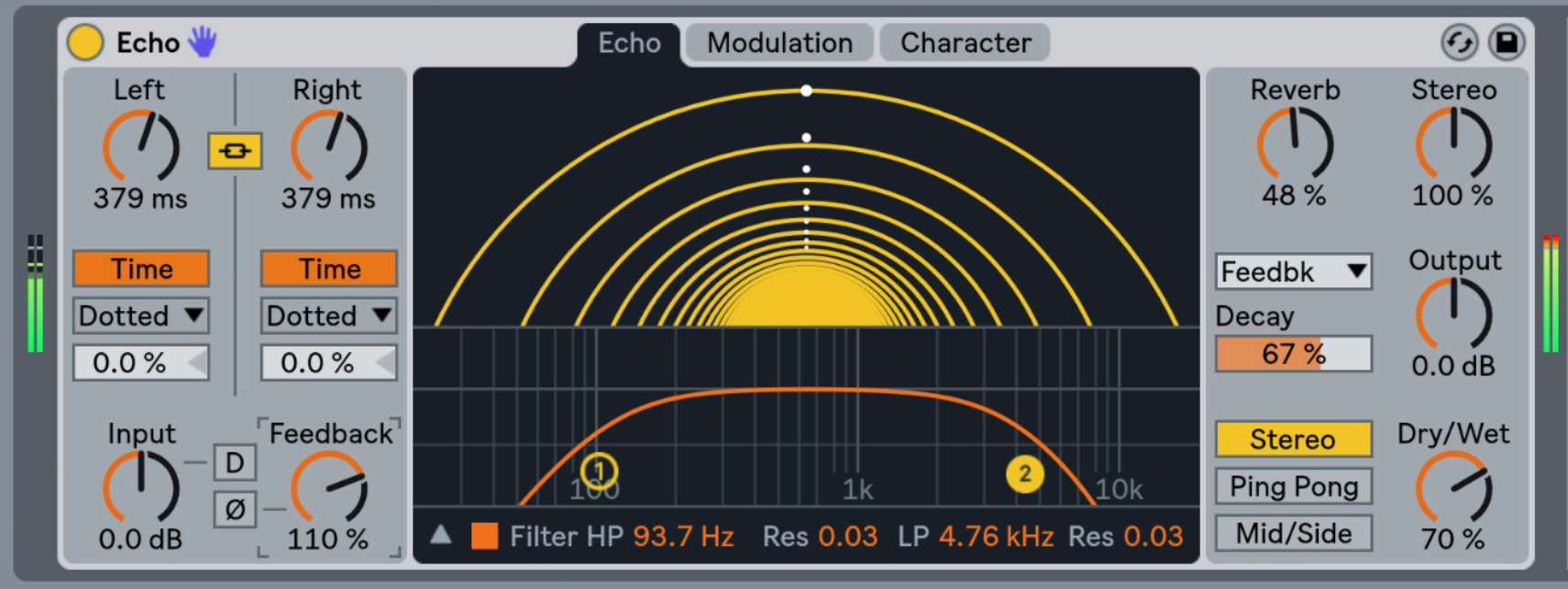Click the Feedback knob
1568x589 pixels.
pyautogui.click(x=329, y=488)
